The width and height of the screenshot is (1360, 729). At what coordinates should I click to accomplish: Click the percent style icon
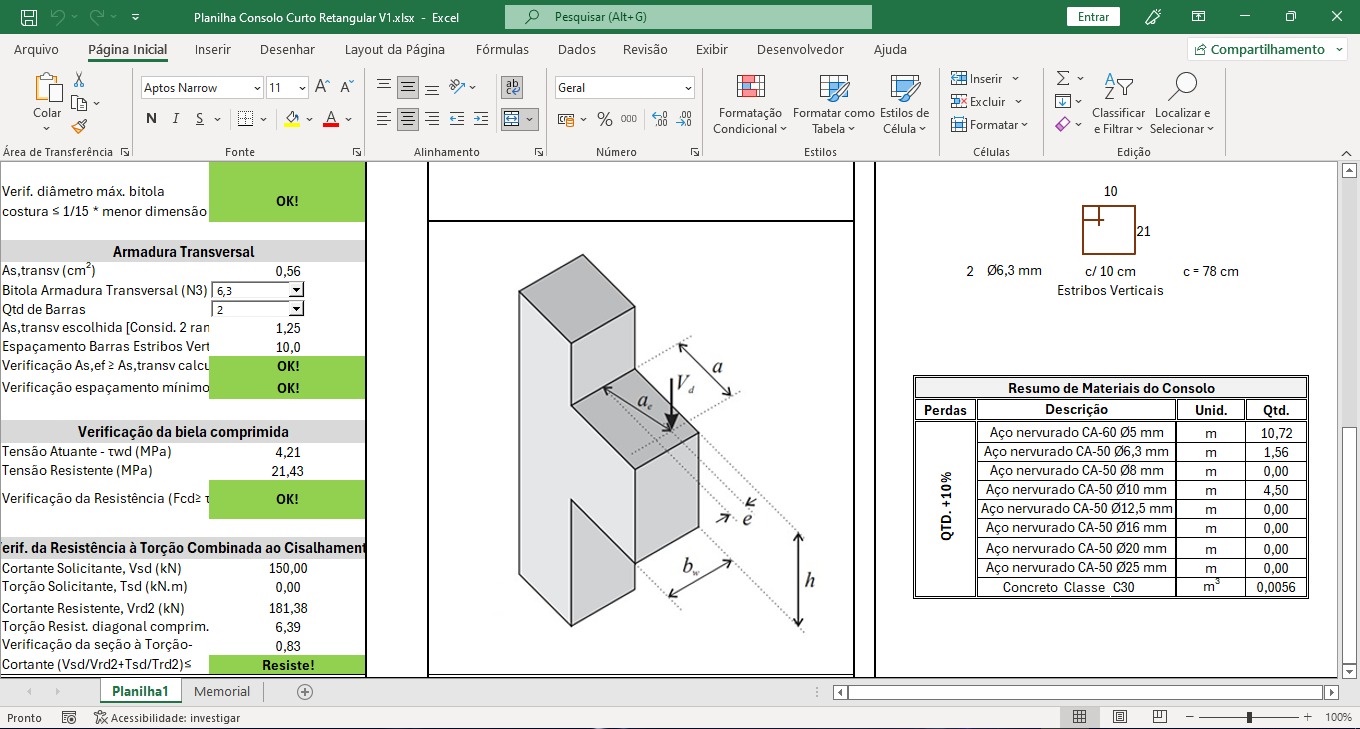click(x=604, y=119)
